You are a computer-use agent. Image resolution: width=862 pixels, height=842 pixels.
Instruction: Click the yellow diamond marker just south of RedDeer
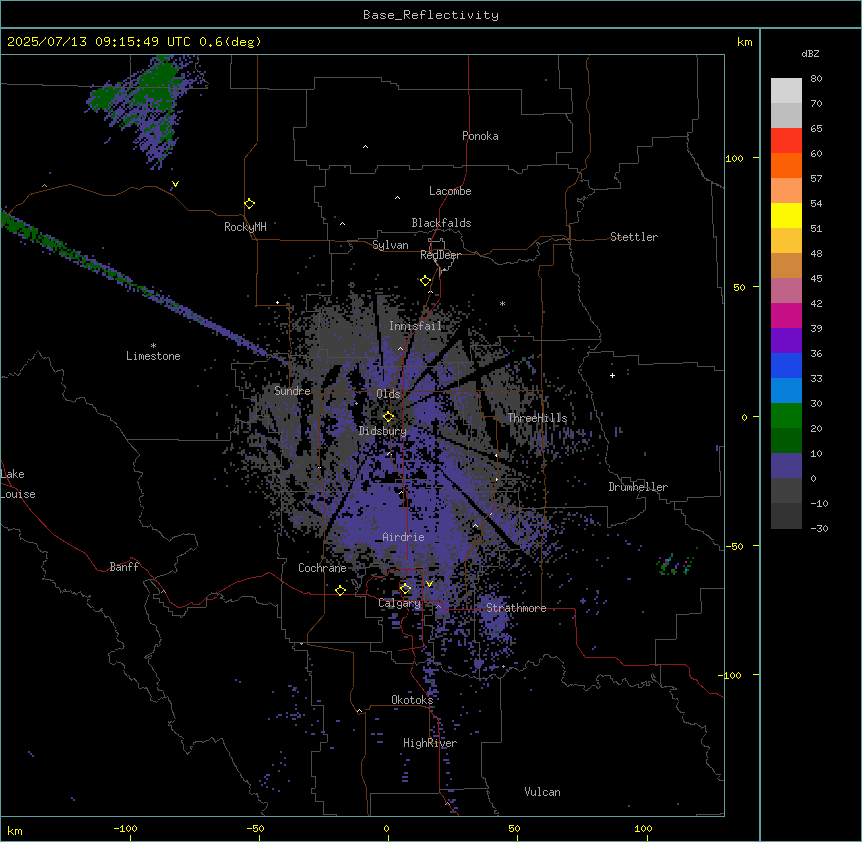pos(425,281)
